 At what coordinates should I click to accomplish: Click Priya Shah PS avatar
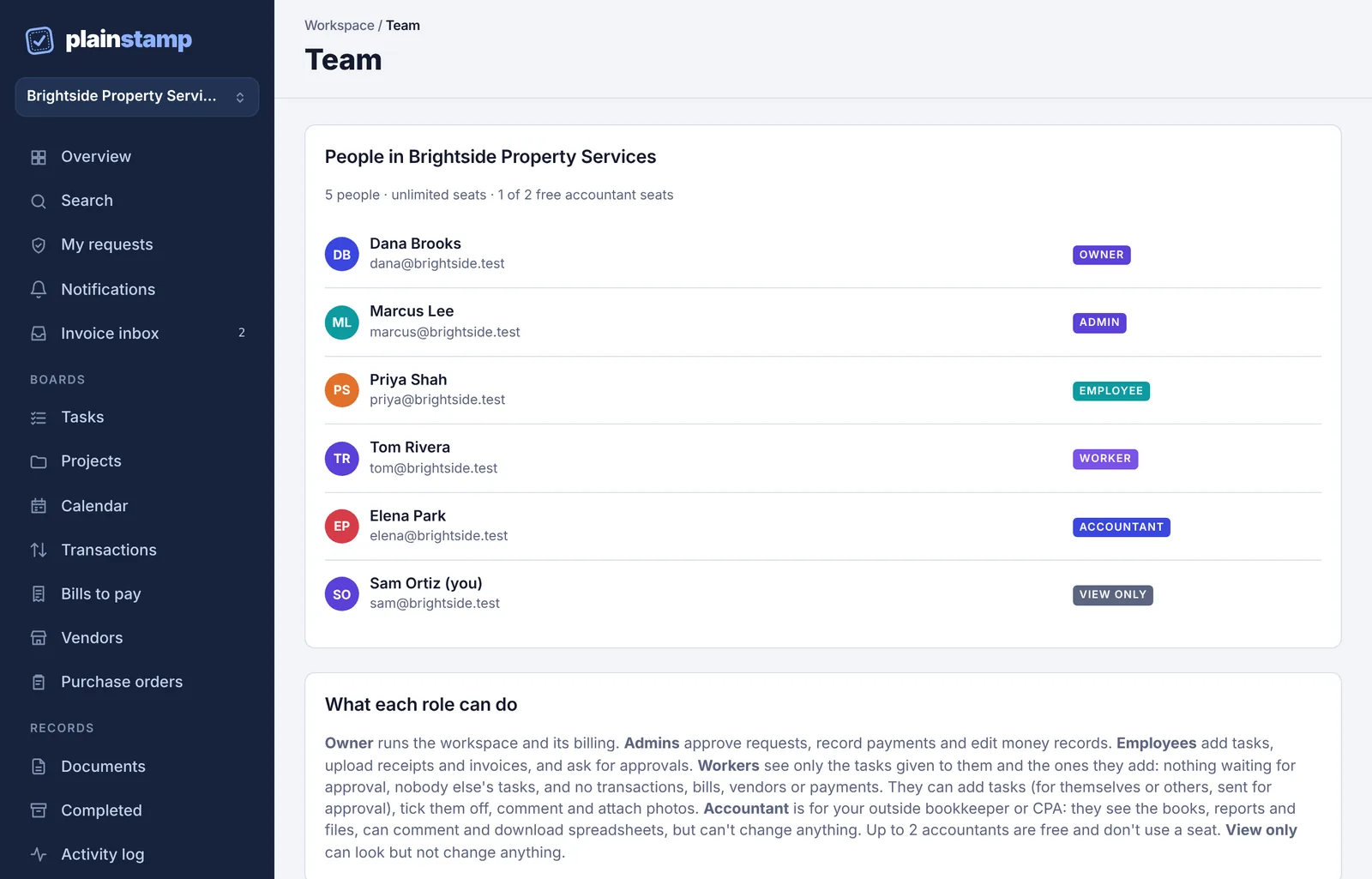pyautogui.click(x=342, y=390)
